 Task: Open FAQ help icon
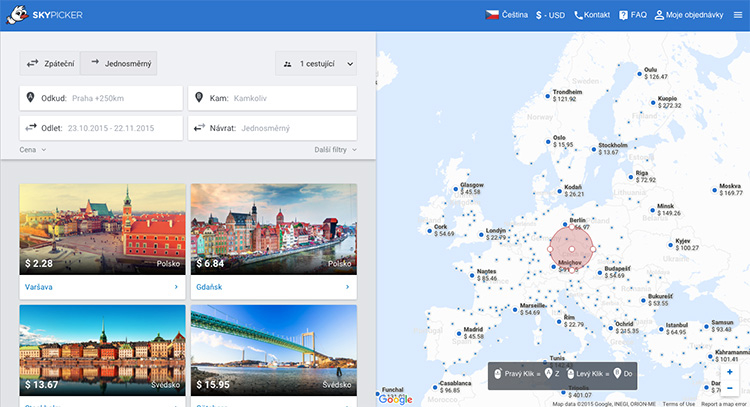click(624, 15)
